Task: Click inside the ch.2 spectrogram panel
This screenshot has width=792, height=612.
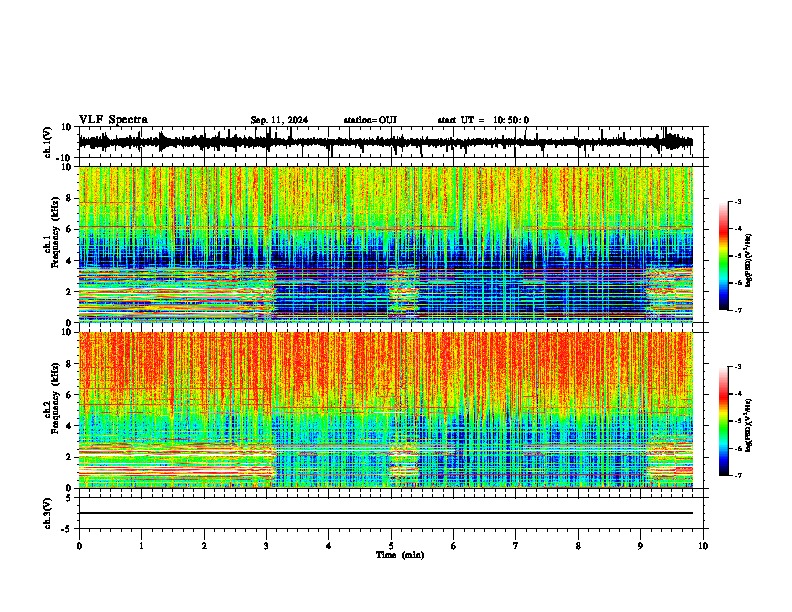Action: pos(385,410)
